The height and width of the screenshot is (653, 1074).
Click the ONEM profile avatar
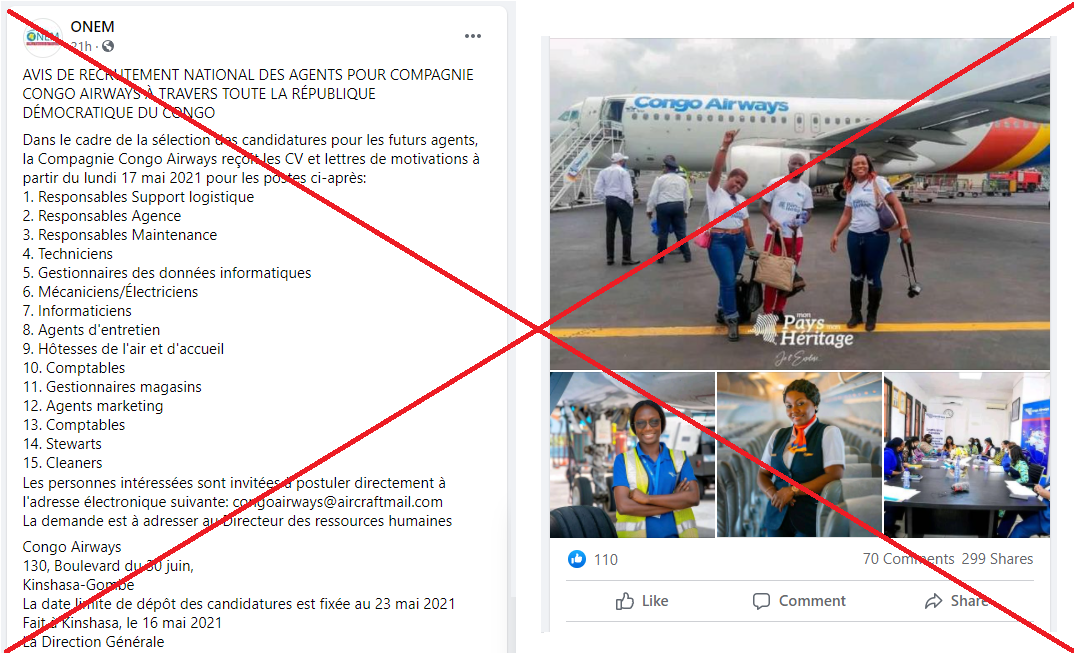(42, 37)
